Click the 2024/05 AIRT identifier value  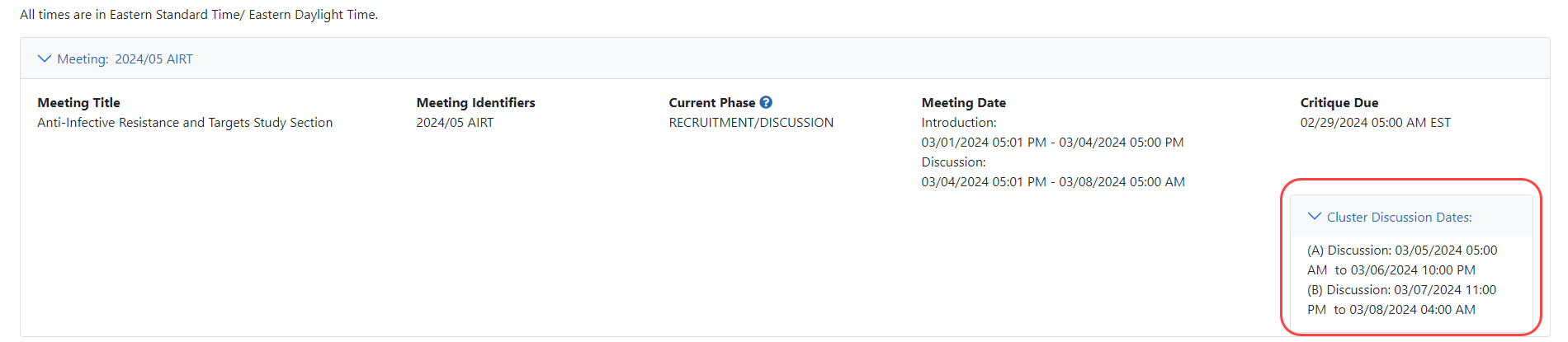(455, 123)
